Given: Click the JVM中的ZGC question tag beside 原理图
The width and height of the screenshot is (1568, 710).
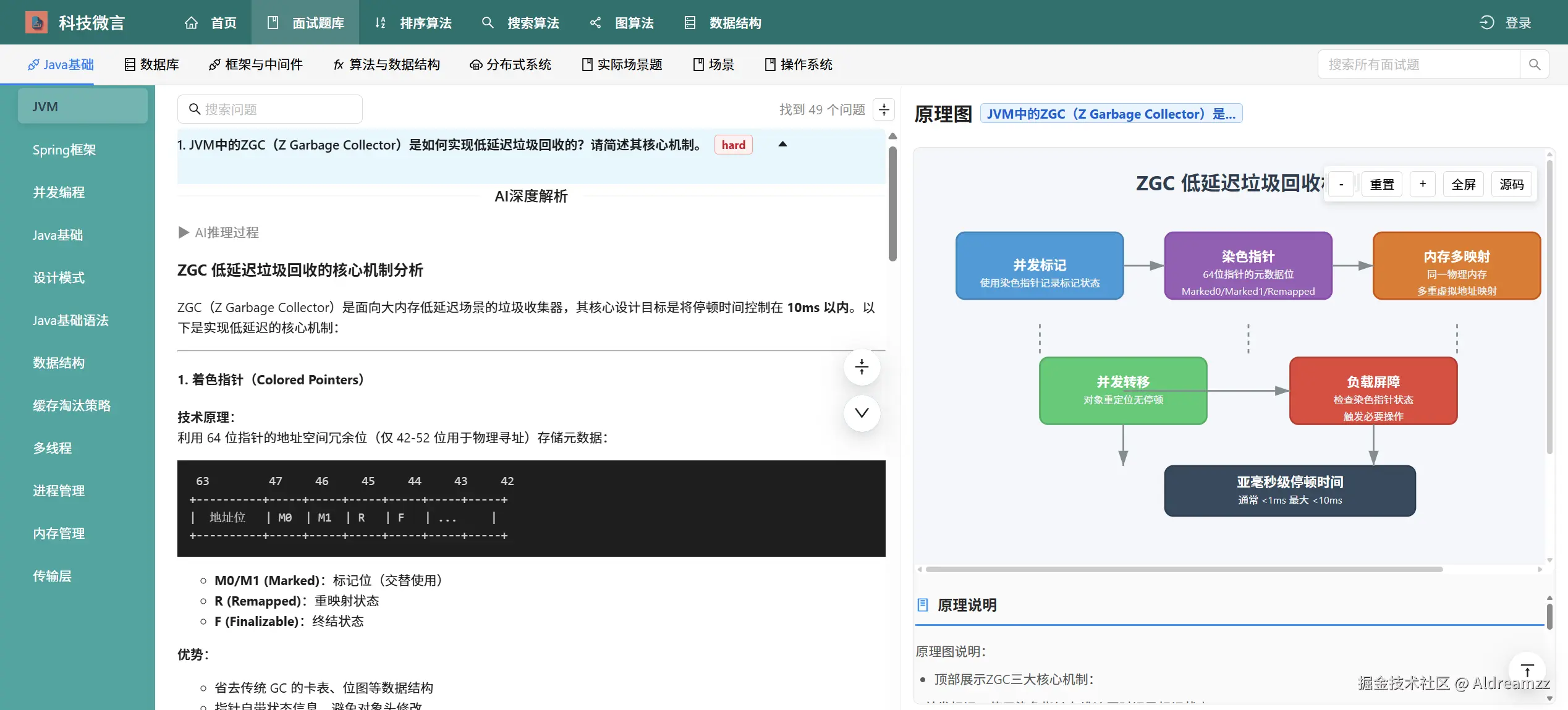Looking at the screenshot, I should click(x=1111, y=114).
